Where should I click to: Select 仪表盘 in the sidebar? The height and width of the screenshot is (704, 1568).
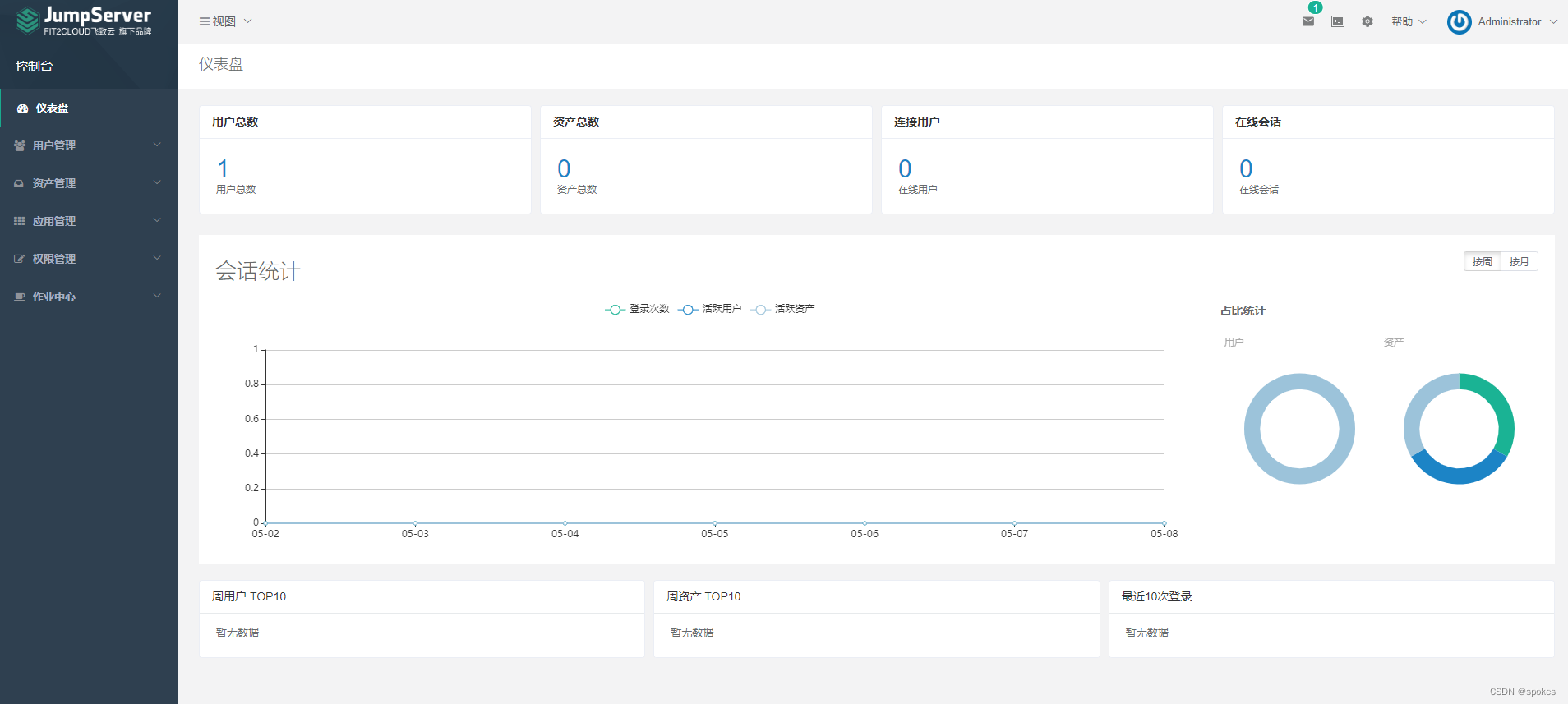(x=89, y=108)
